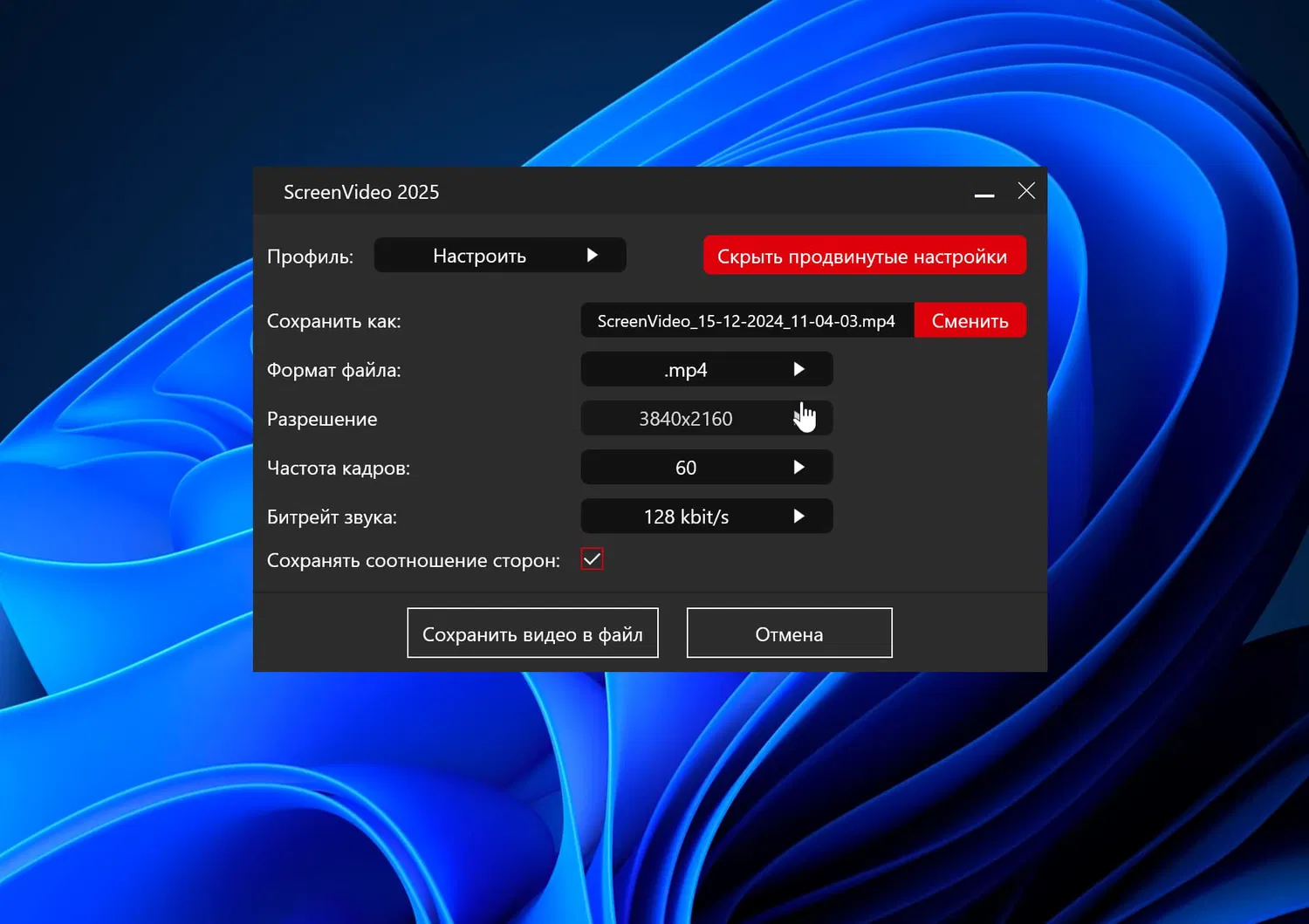Expand the .mp4 file format dropdown
Viewport: 1309px width, 924px height.
tap(707, 369)
